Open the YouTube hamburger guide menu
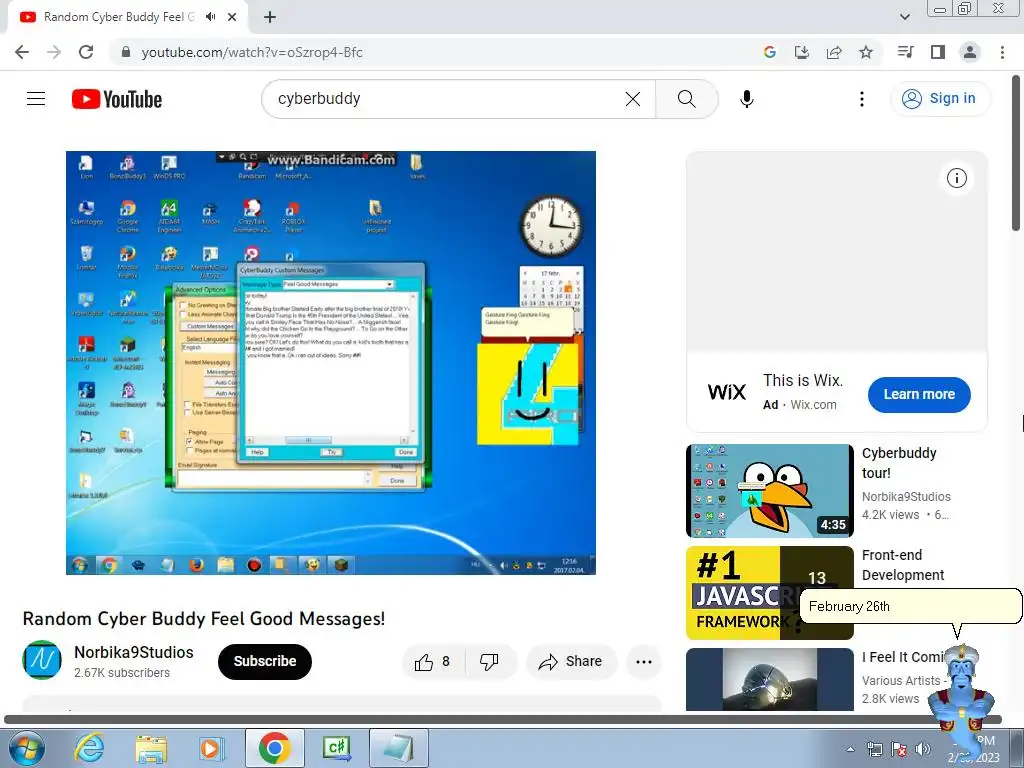Image resolution: width=1024 pixels, height=768 pixels. (x=36, y=99)
